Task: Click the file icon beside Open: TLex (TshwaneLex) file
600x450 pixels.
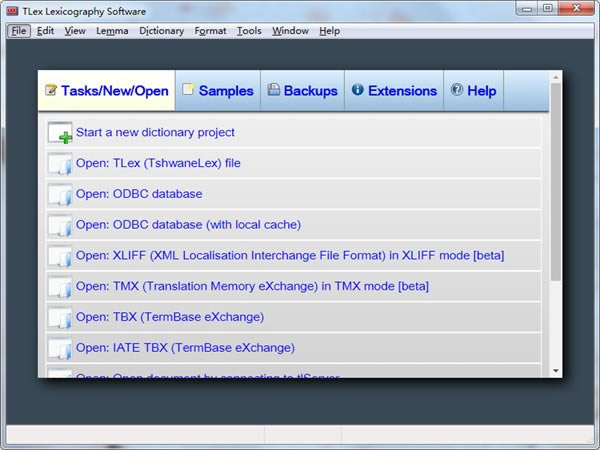Action: click(60, 163)
